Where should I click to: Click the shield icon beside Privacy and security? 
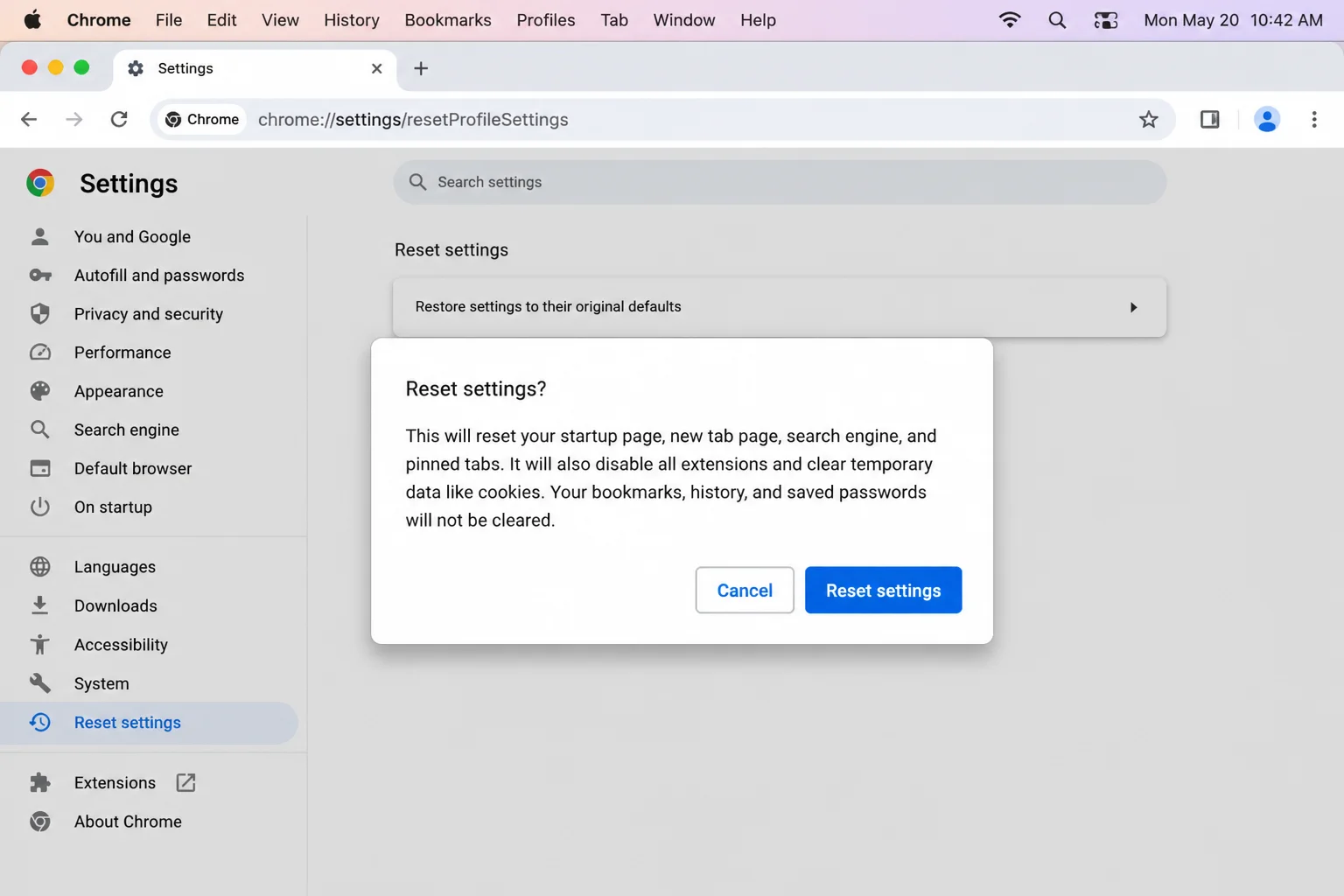(x=40, y=313)
